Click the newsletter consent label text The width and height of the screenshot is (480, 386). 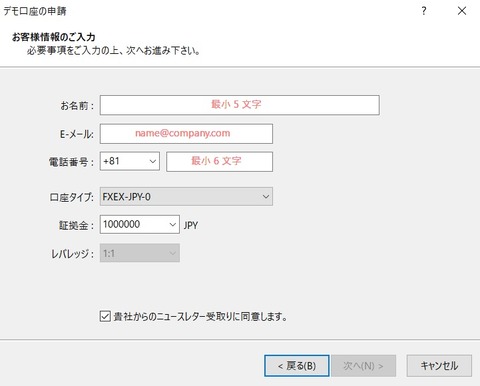[x=200, y=316]
